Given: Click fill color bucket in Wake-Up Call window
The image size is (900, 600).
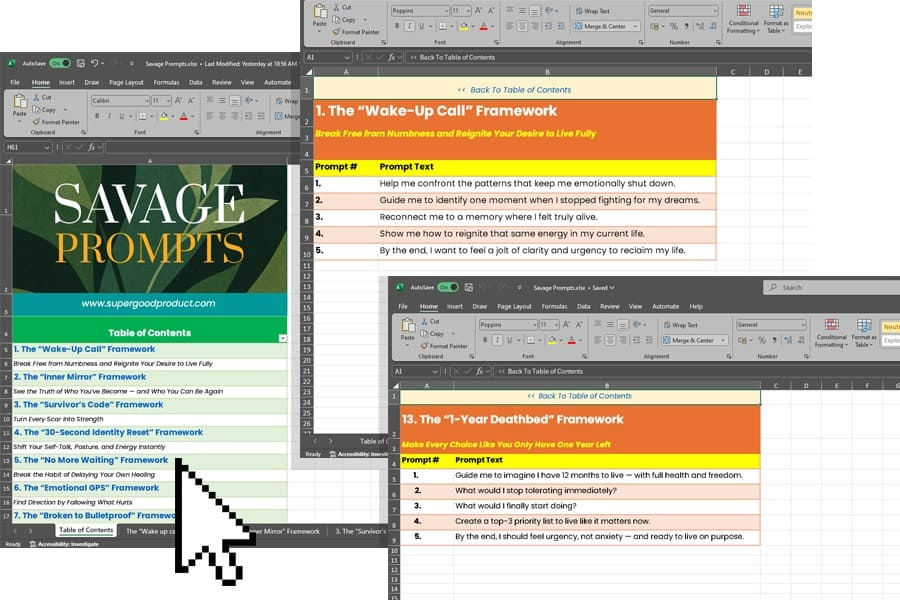Looking at the screenshot, I should pyautogui.click(x=464, y=26).
